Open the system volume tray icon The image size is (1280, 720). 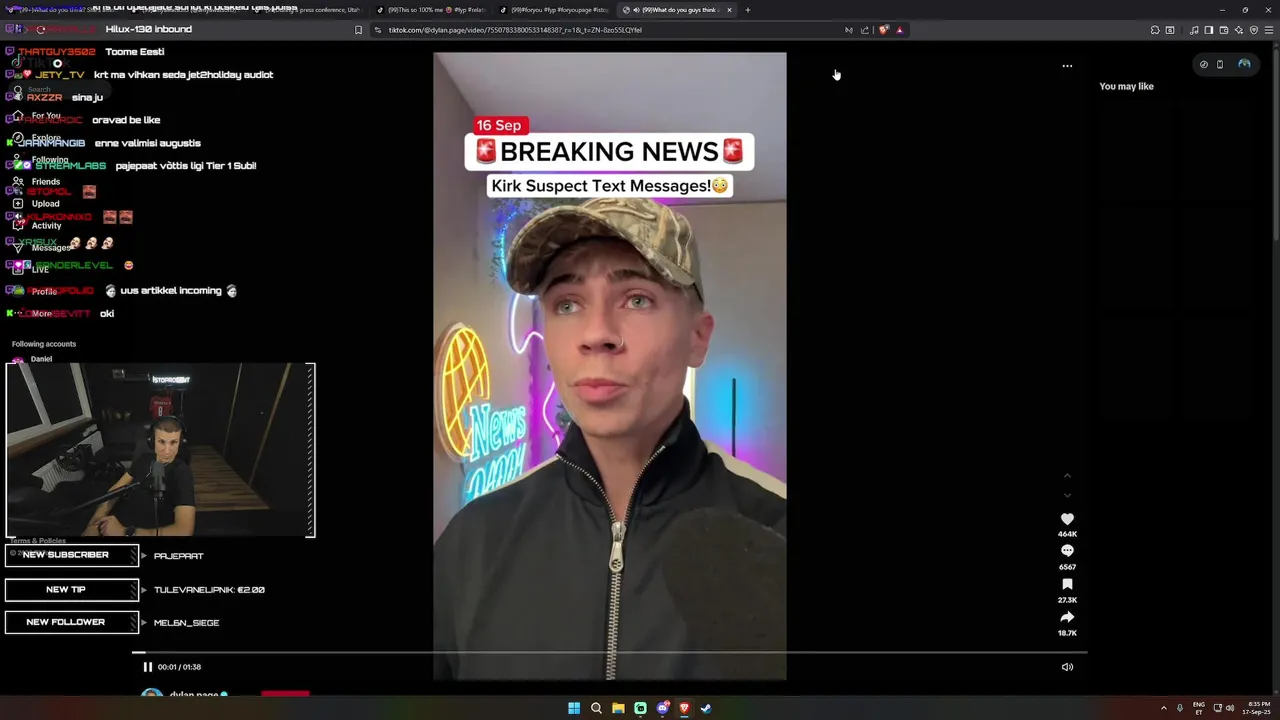click(1229, 708)
